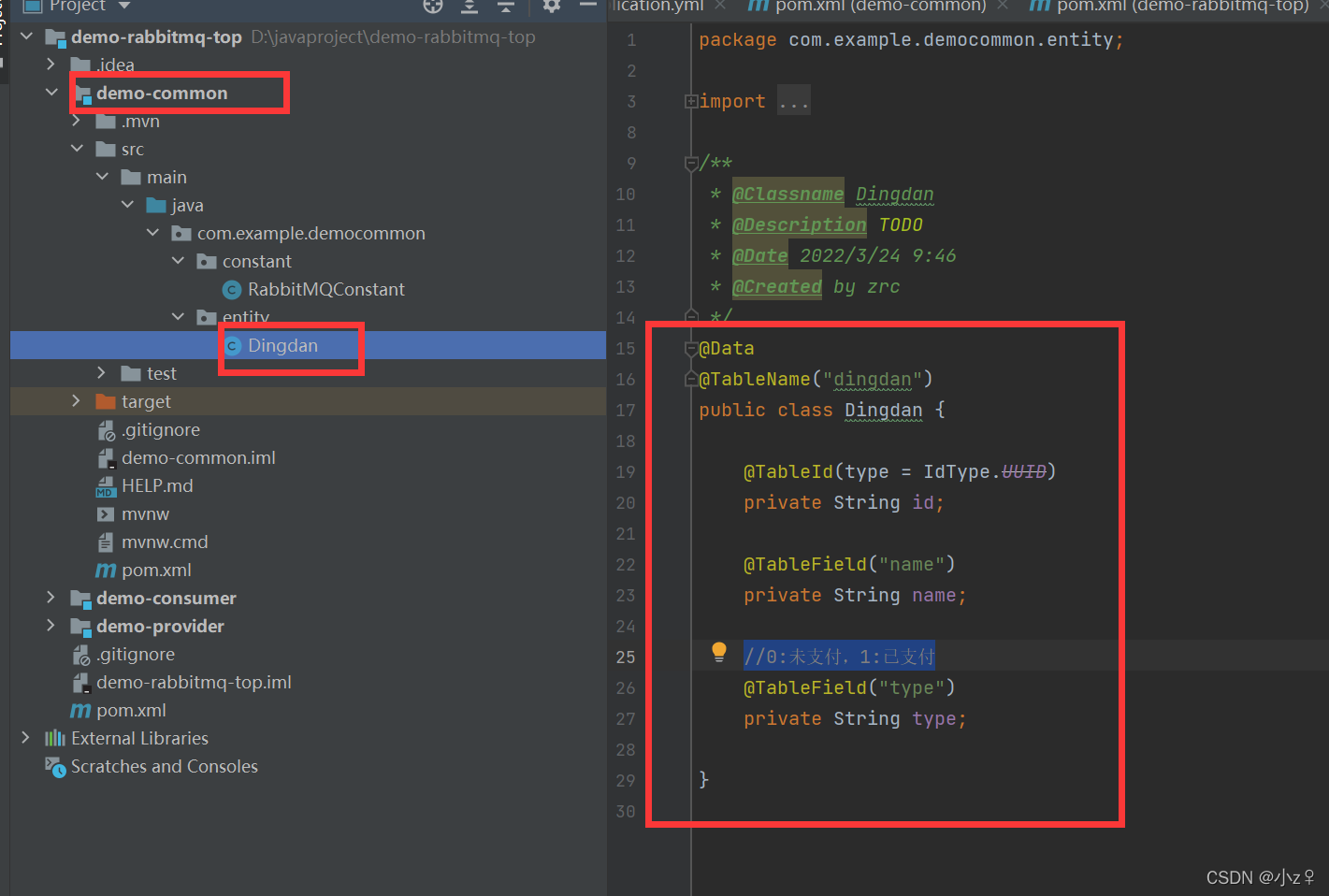
Task: Expand the demo-provider module
Action: 51,626
